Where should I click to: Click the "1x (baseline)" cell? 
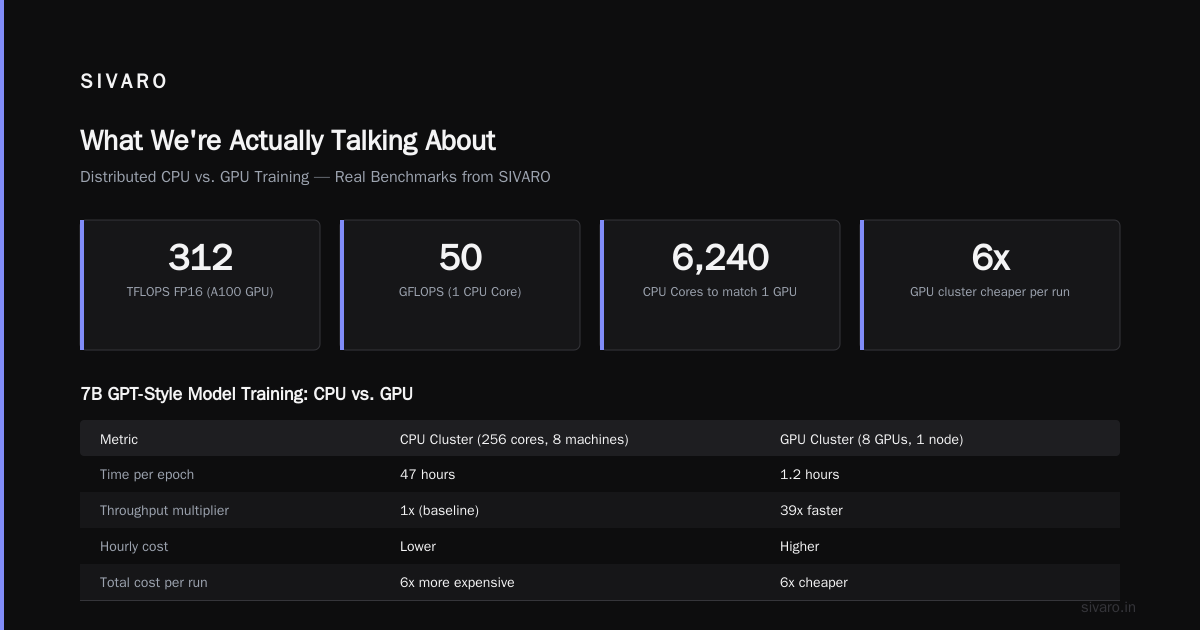(439, 511)
